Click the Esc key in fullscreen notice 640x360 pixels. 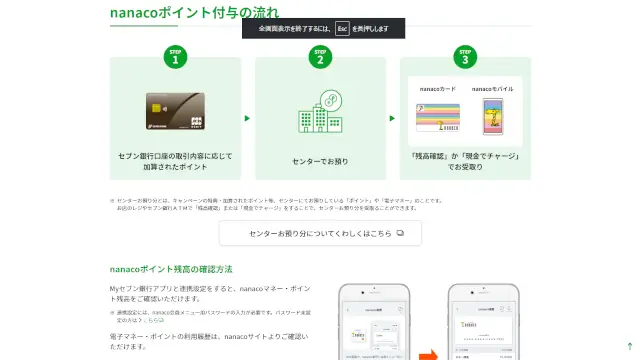point(342,29)
